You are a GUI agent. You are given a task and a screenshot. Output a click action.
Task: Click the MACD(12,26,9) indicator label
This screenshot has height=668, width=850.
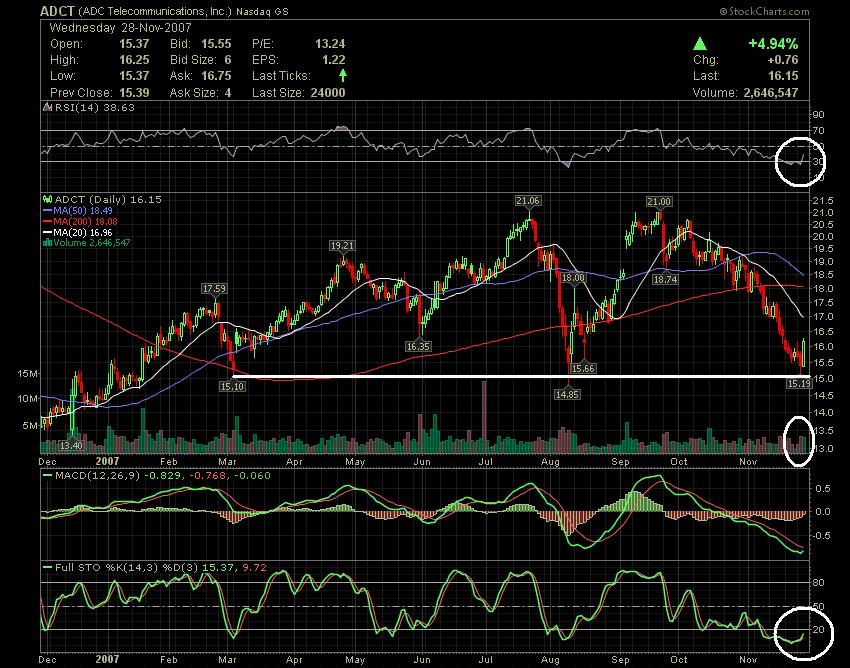pyautogui.click(x=98, y=476)
